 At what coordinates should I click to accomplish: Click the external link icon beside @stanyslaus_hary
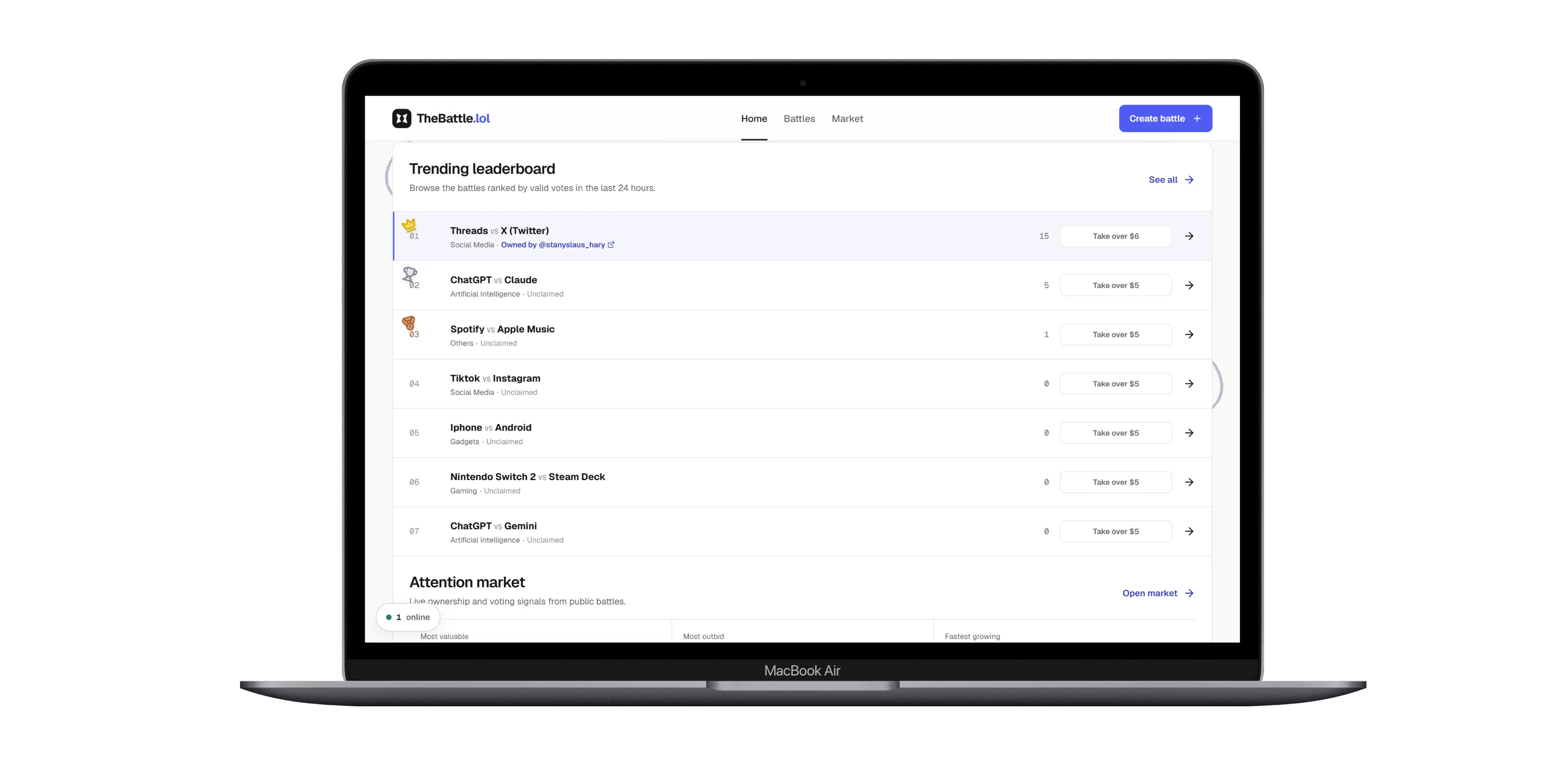point(611,245)
